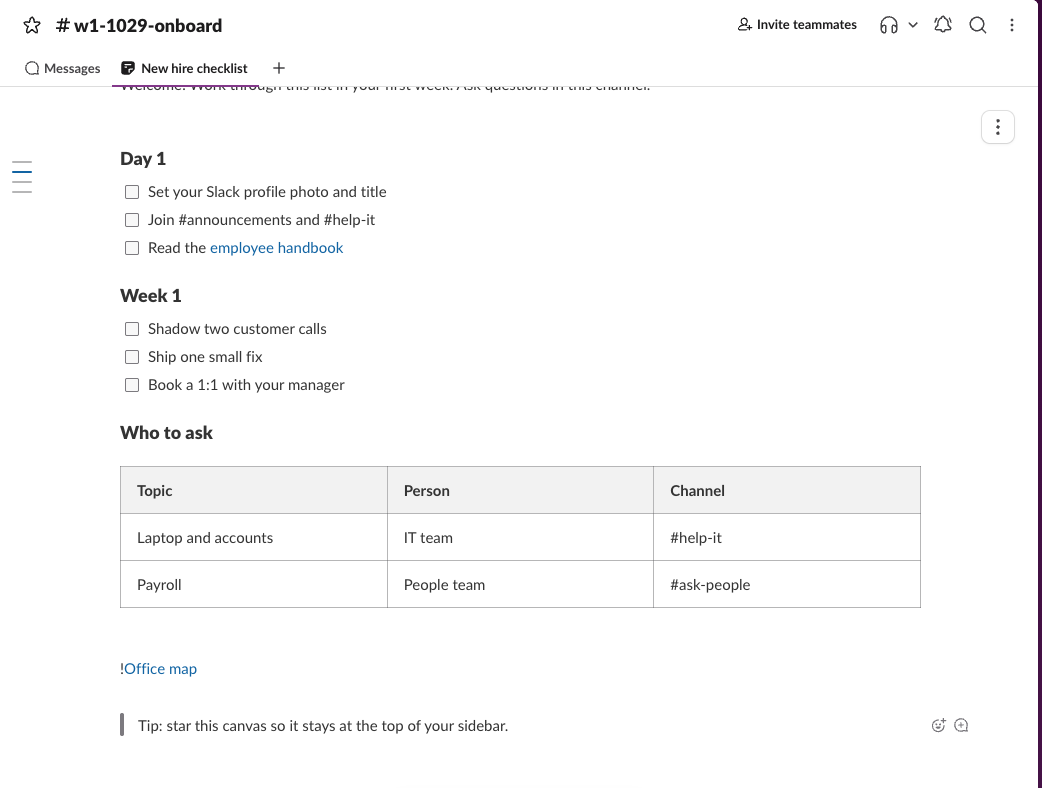Open huddle options chevron
1042x788 pixels.
[x=913, y=25]
